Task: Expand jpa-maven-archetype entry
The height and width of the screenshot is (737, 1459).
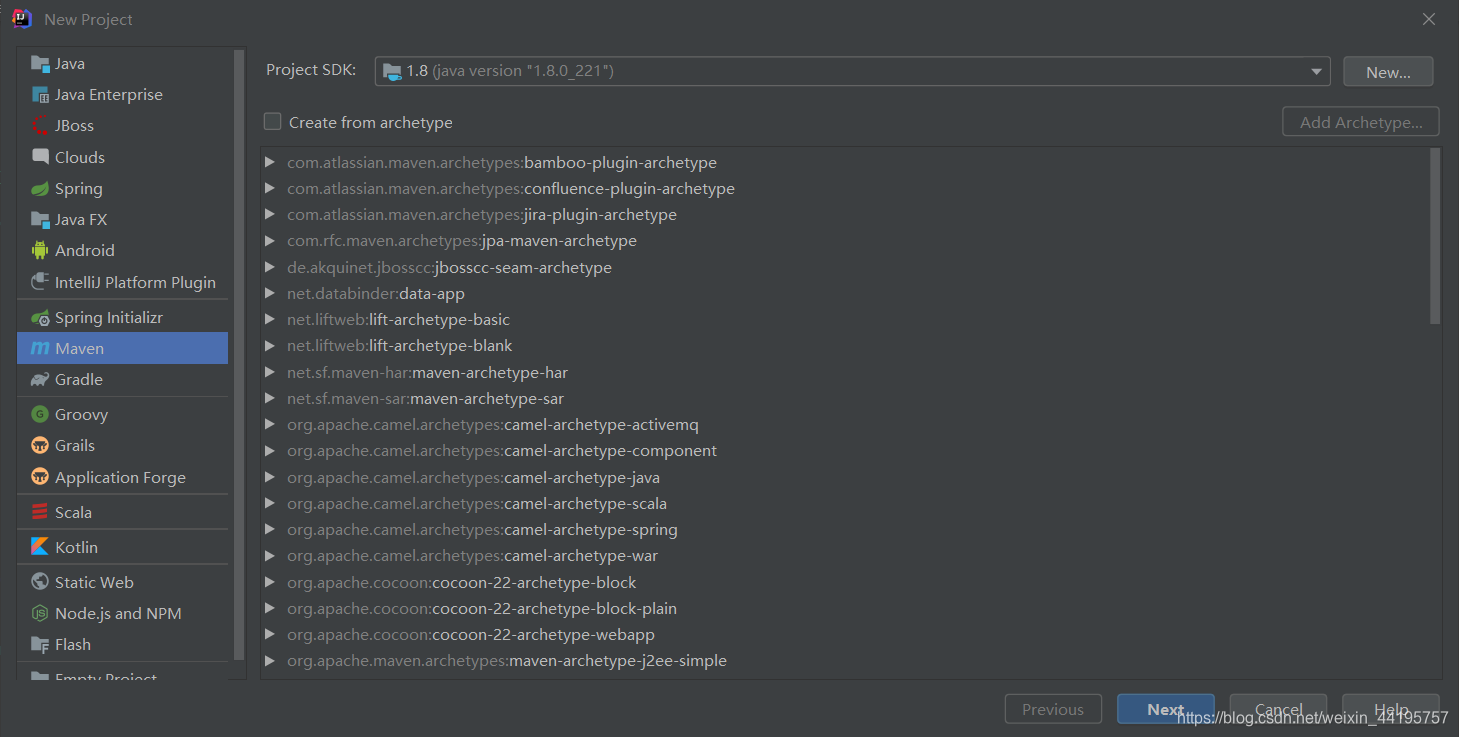Action: pos(269,241)
